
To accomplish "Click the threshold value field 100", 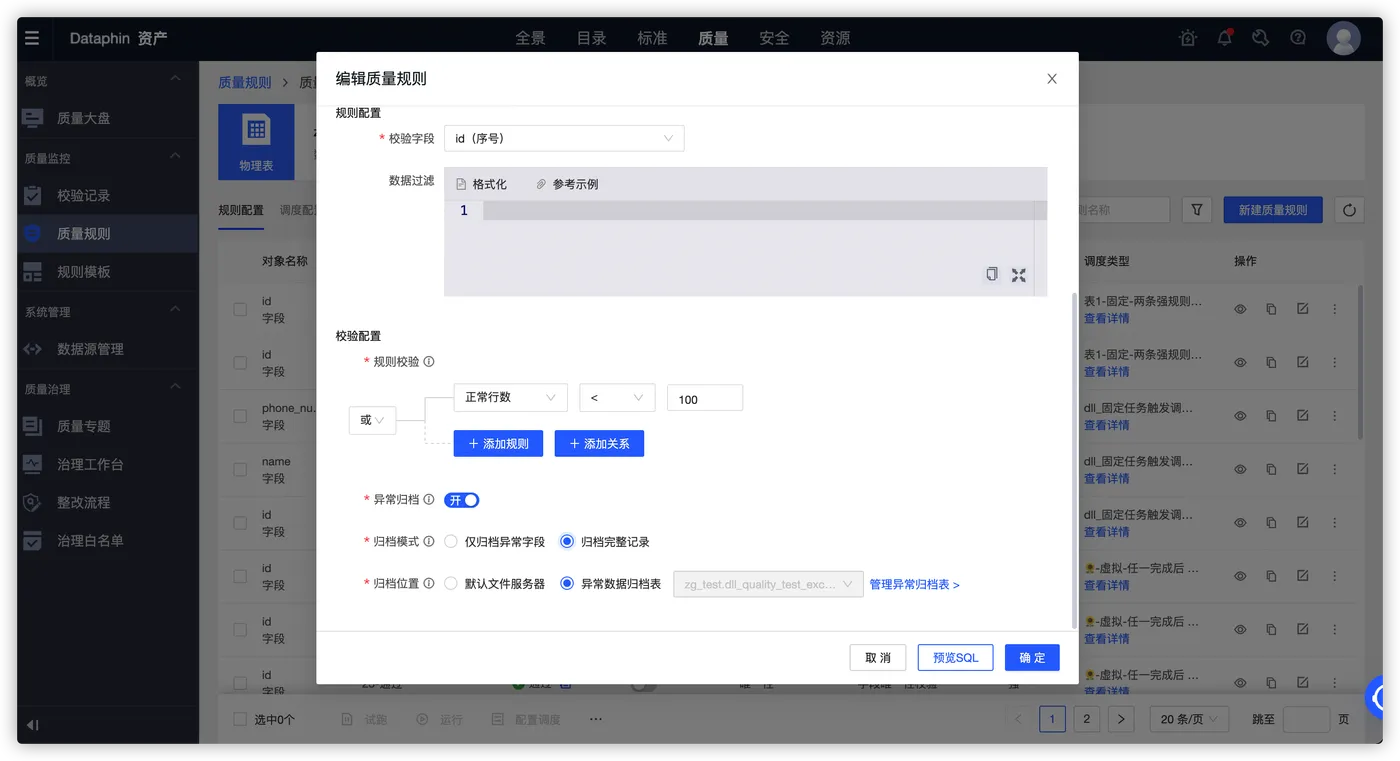I will tap(705, 398).
